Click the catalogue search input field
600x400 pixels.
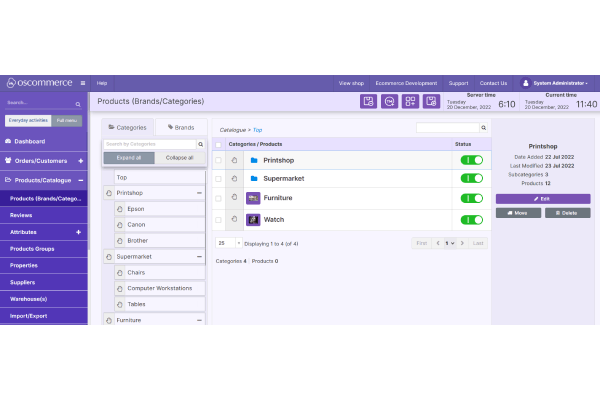pos(448,128)
